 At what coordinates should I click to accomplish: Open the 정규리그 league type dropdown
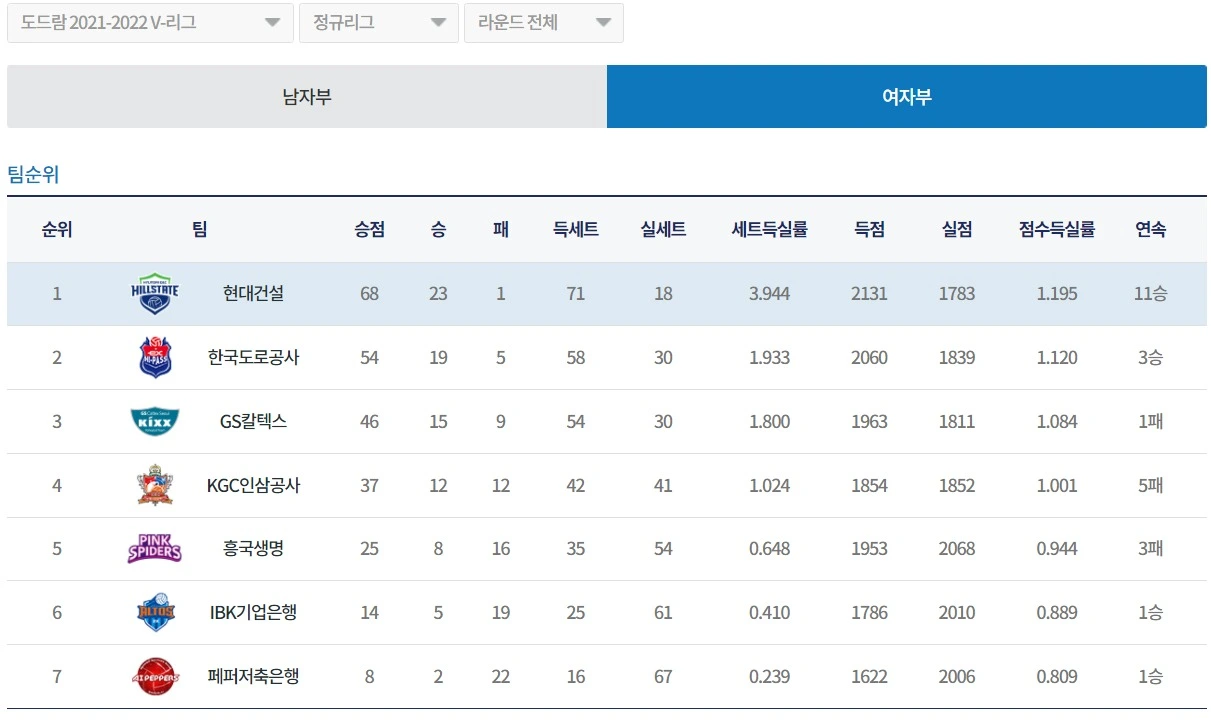(x=379, y=23)
